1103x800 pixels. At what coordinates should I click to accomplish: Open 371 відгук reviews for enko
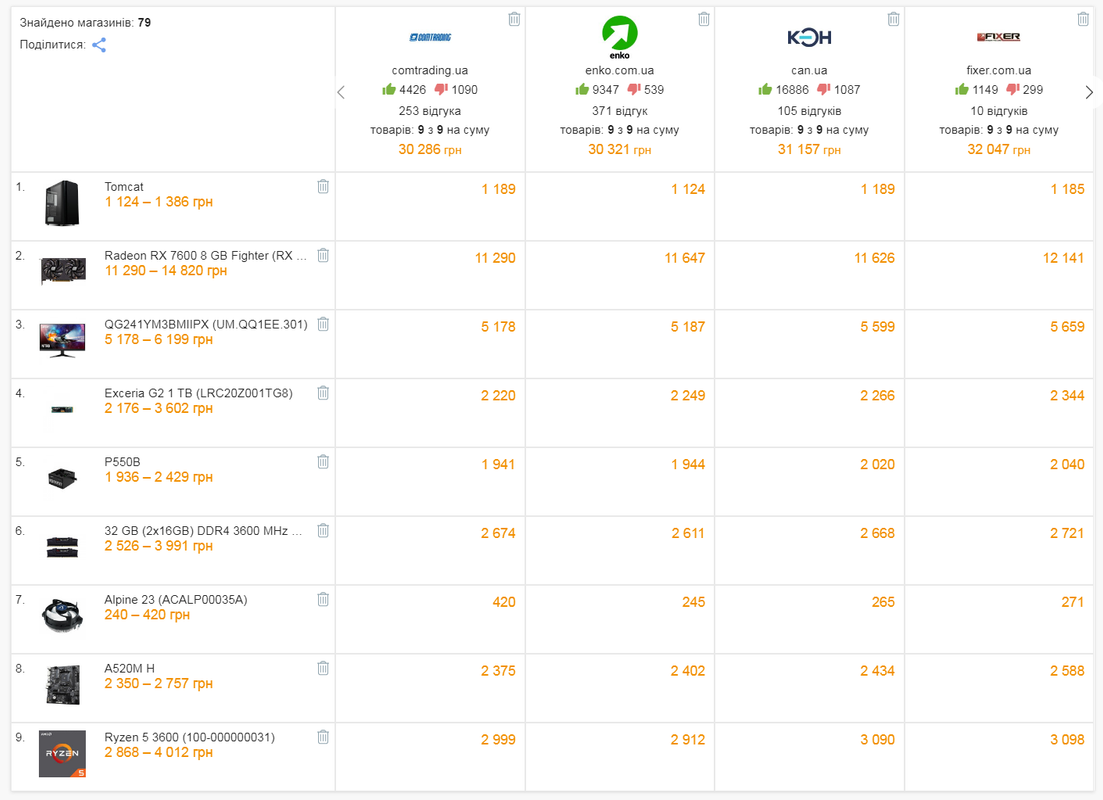620,111
